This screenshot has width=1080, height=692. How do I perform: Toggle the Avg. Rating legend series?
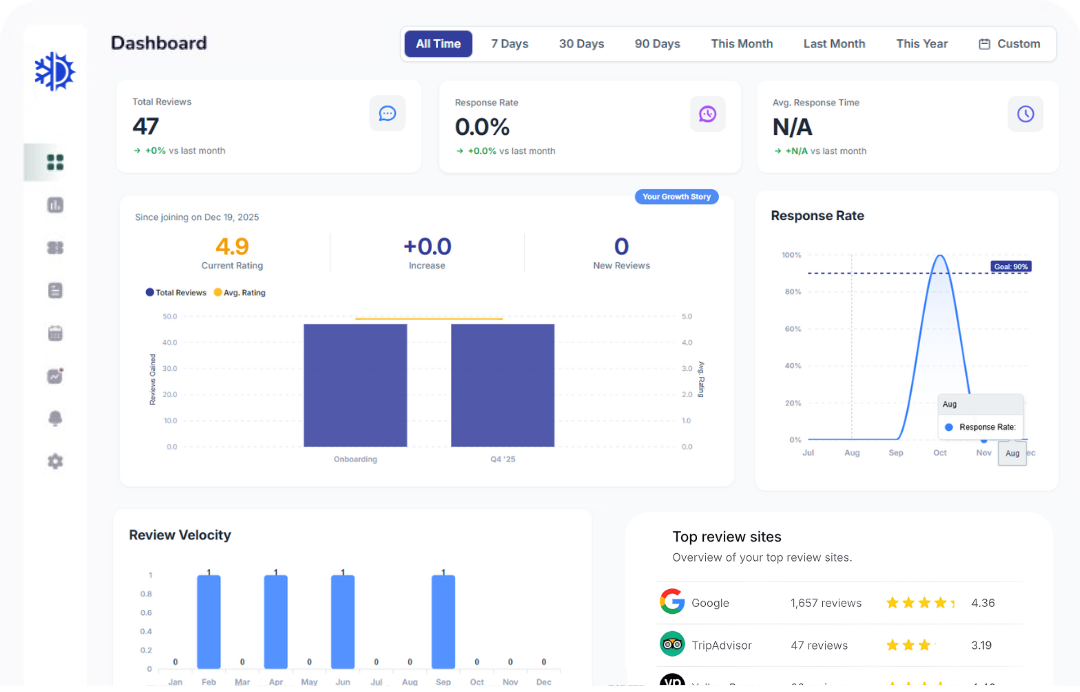[x=238, y=293]
